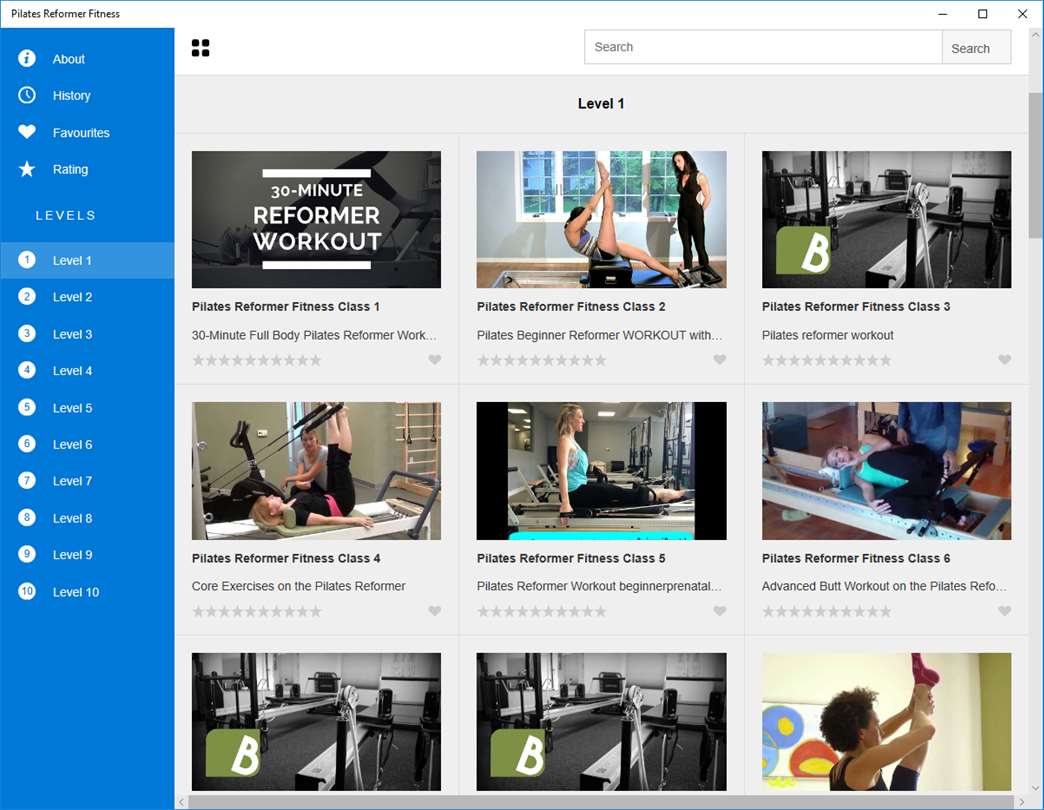Click the Favourites heart icon in sidebar
The width and height of the screenshot is (1044, 810).
27,132
